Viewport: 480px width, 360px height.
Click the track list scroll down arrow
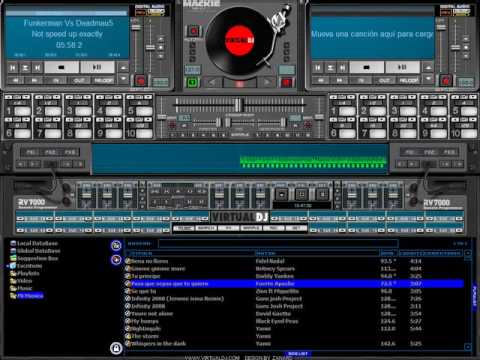pyautogui.click(x=468, y=347)
